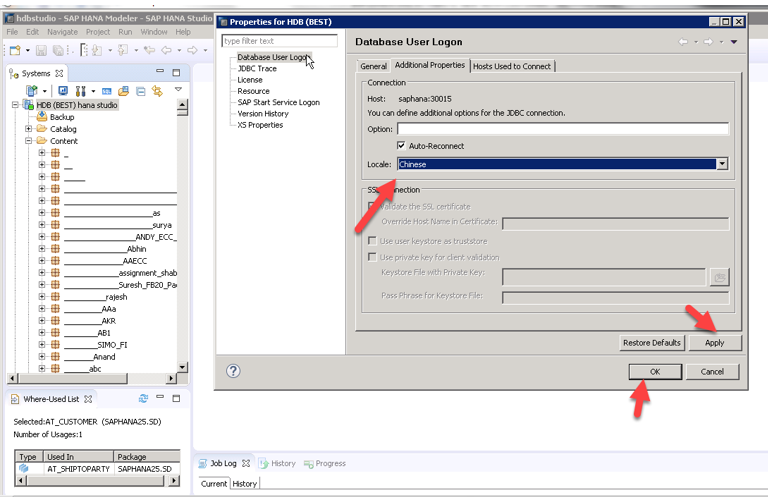
Task: Switch to the Hosts Used to Connect tab
Action: [512, 66]
